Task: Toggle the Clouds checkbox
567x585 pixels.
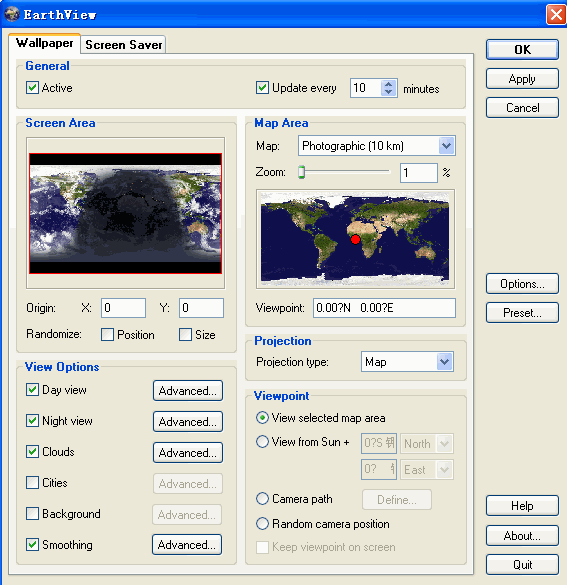Action: 32,451
